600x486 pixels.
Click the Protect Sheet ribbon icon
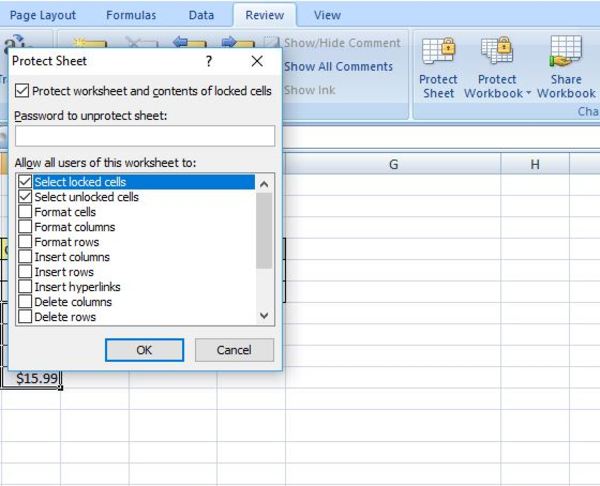click(438, 51)
